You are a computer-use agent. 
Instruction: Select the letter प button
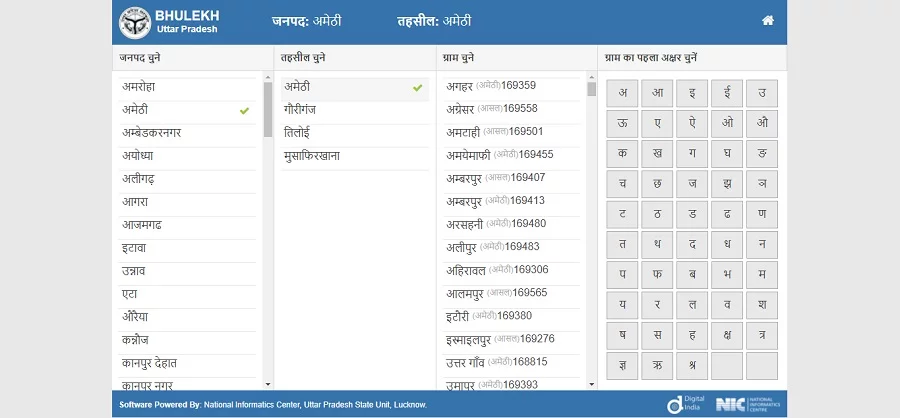[622, 275]
